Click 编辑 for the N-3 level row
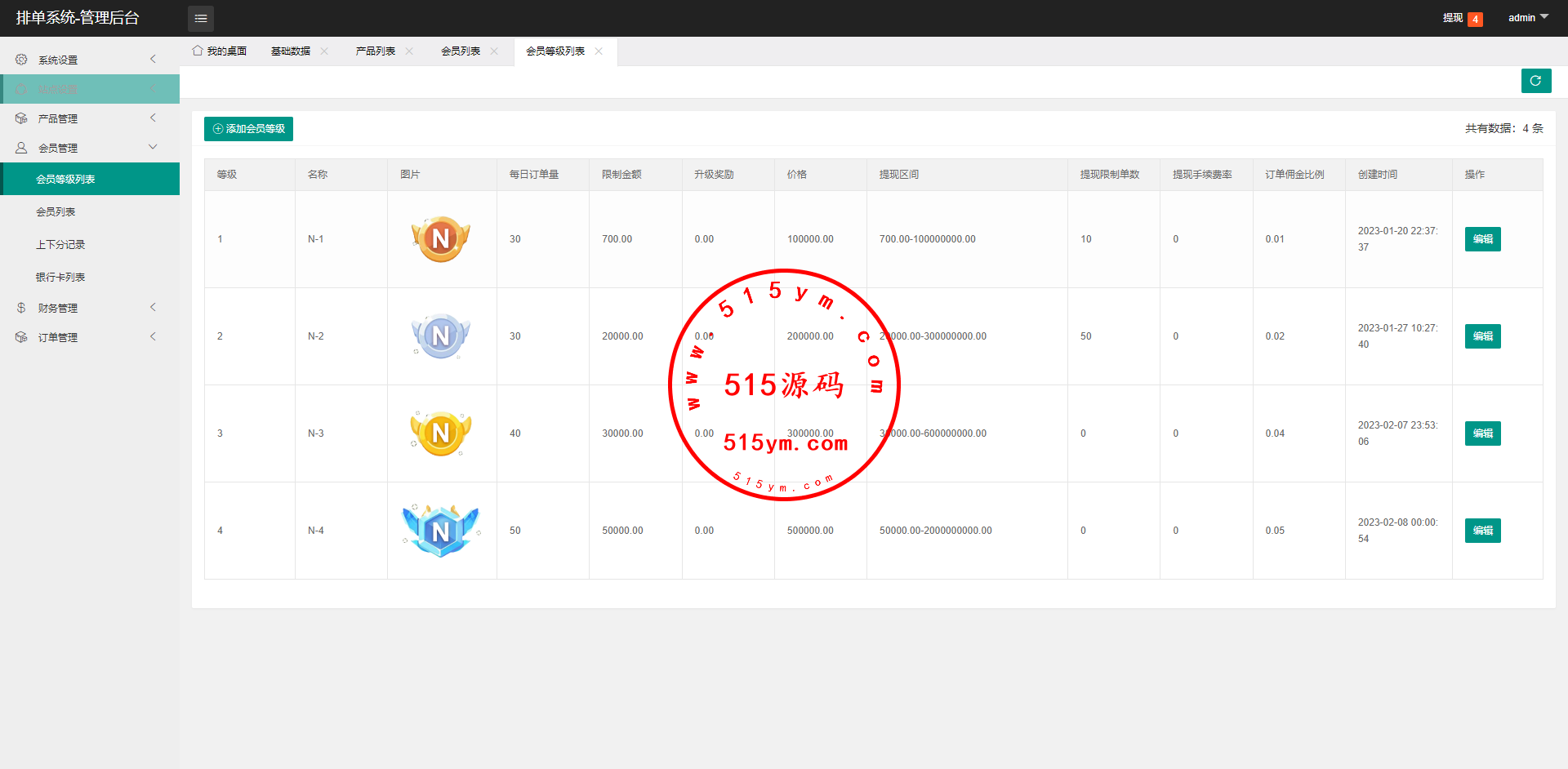 [1482, 433]
